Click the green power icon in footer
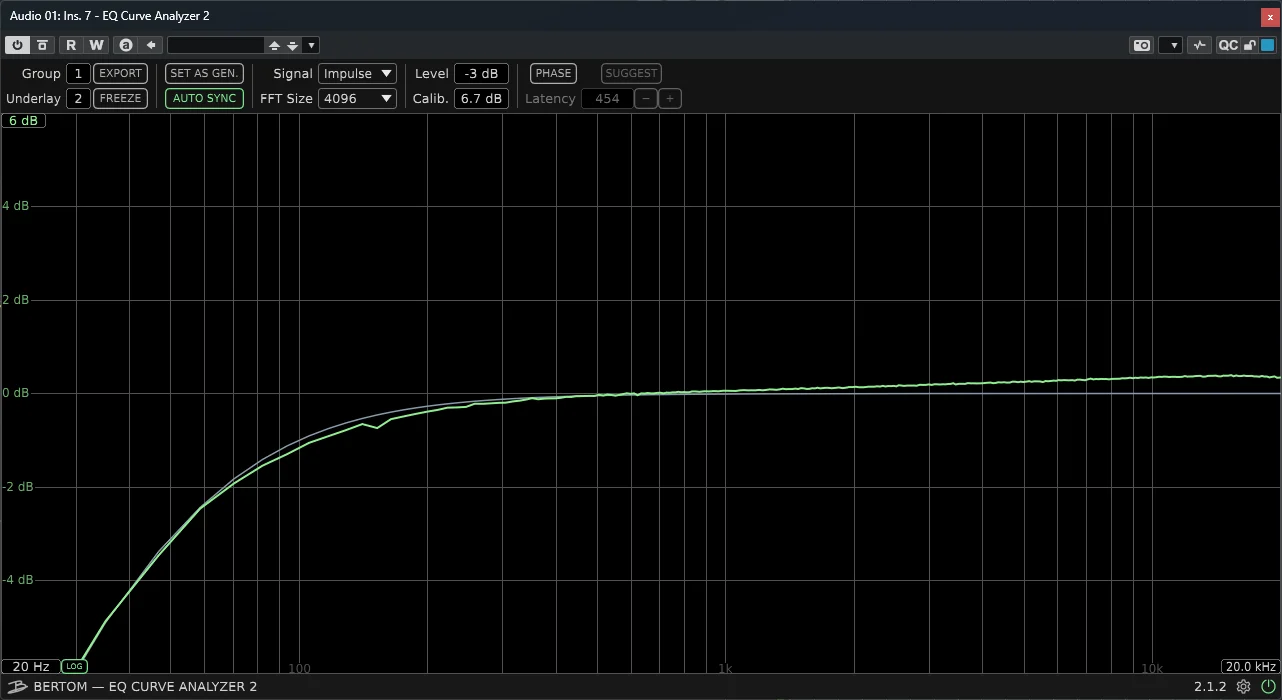 (1268, 686)
